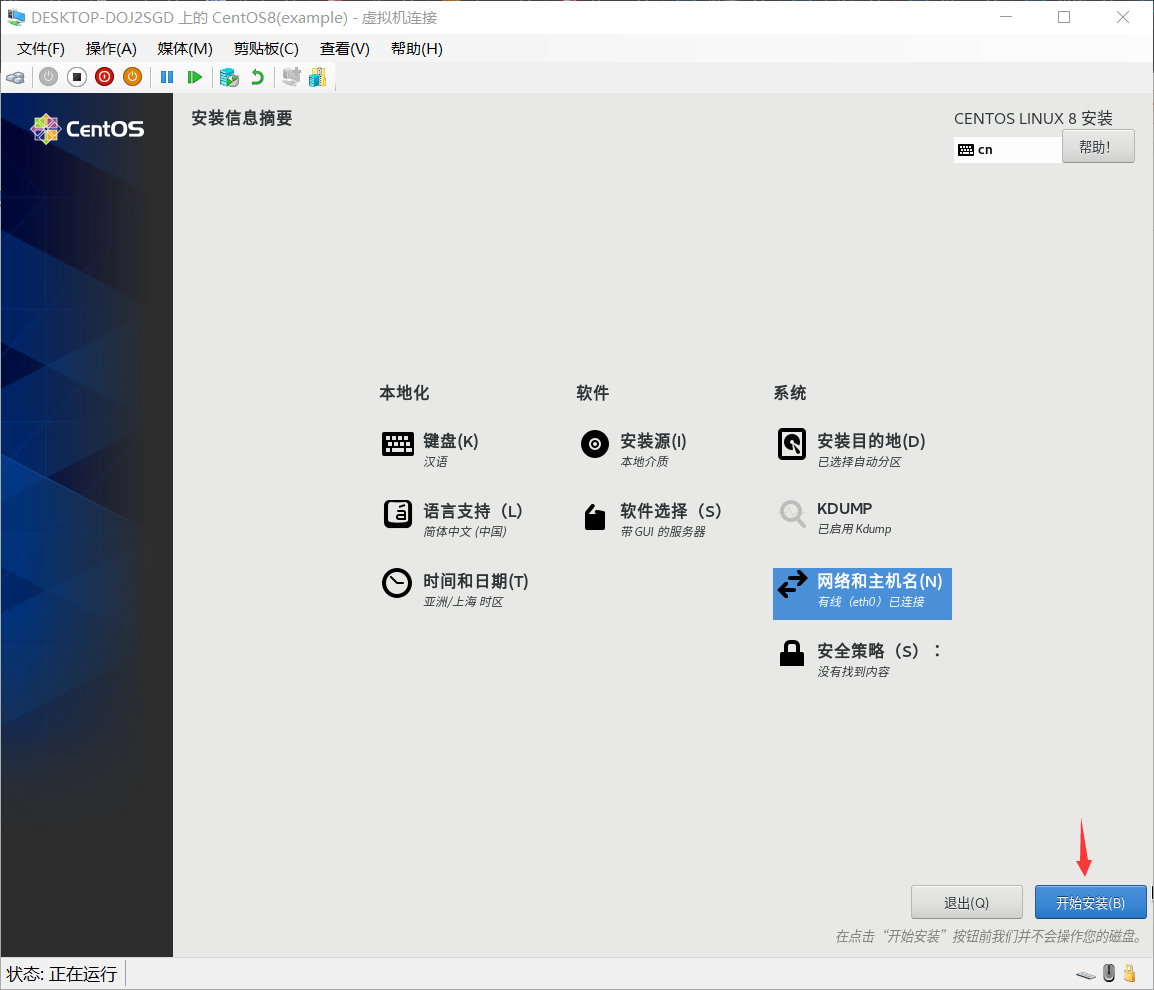
Task: Click the 安装目的地(D) hard disk icon
Action: [792, 444]
